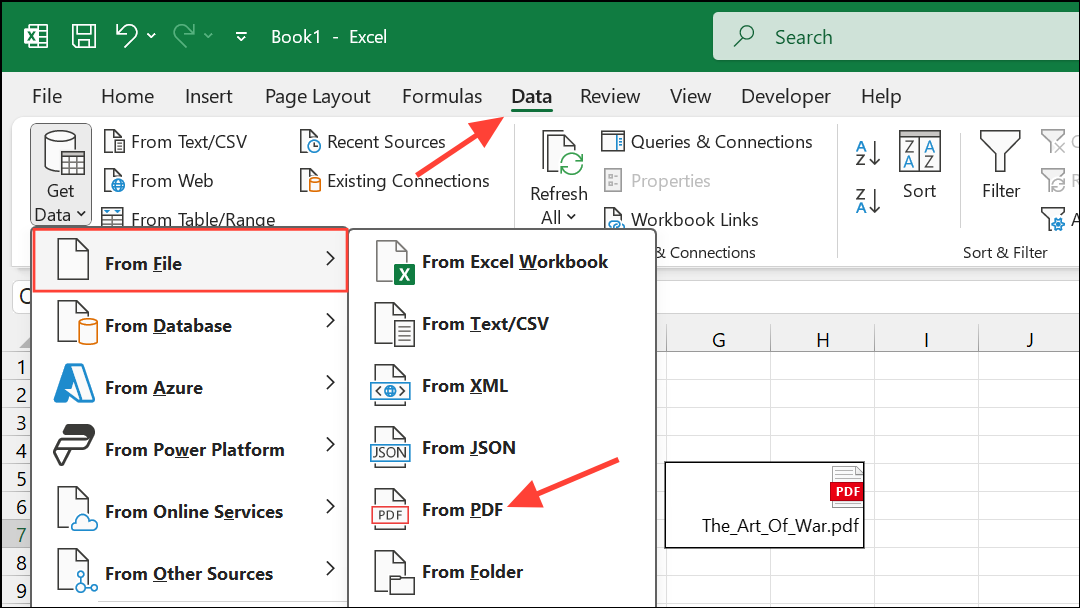Click From Text/CSV in the ribbon
This screenshot has width=1080, height=608.
[175, 142]
